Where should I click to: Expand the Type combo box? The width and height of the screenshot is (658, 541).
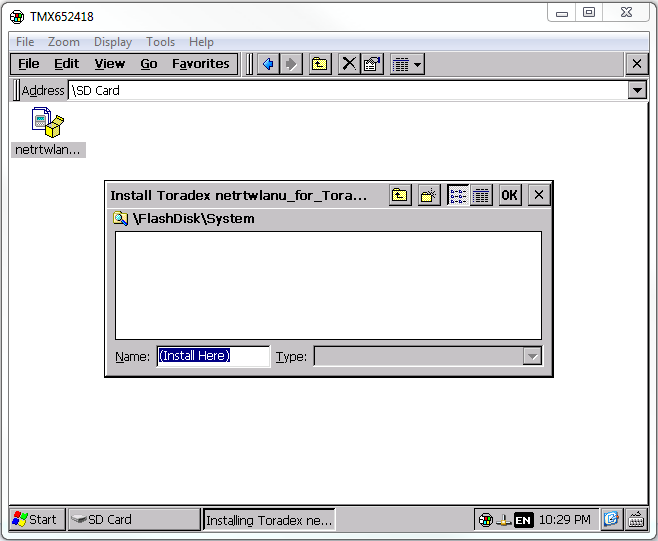pos(532,356)
